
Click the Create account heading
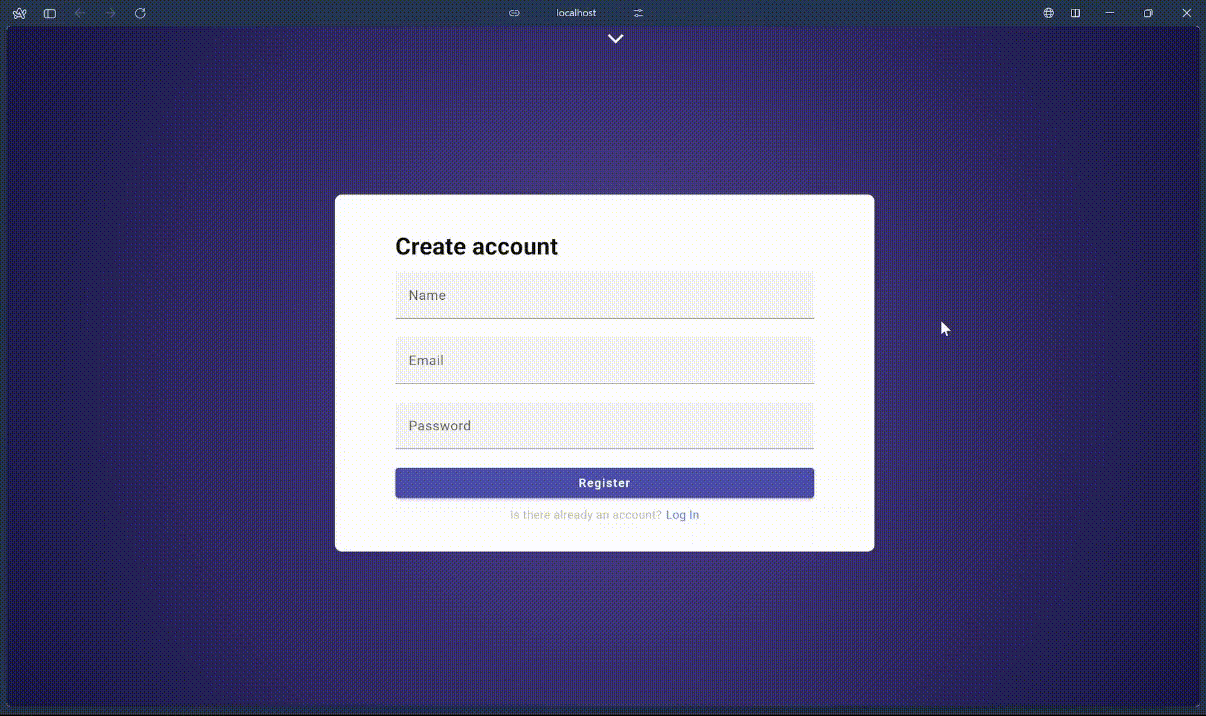pos(476,247)
